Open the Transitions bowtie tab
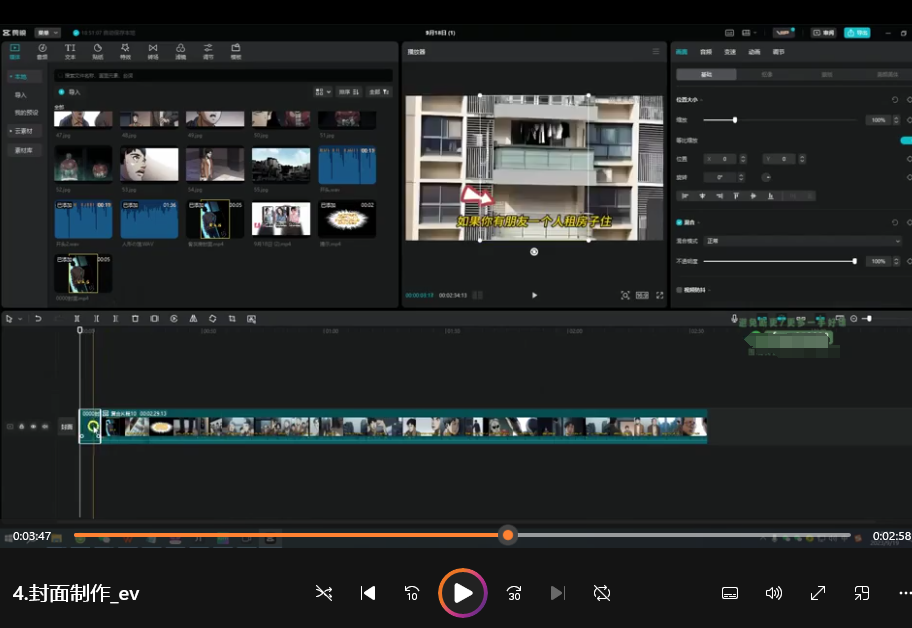The height and width of the screenshot is (628, 912). [153, 51]
